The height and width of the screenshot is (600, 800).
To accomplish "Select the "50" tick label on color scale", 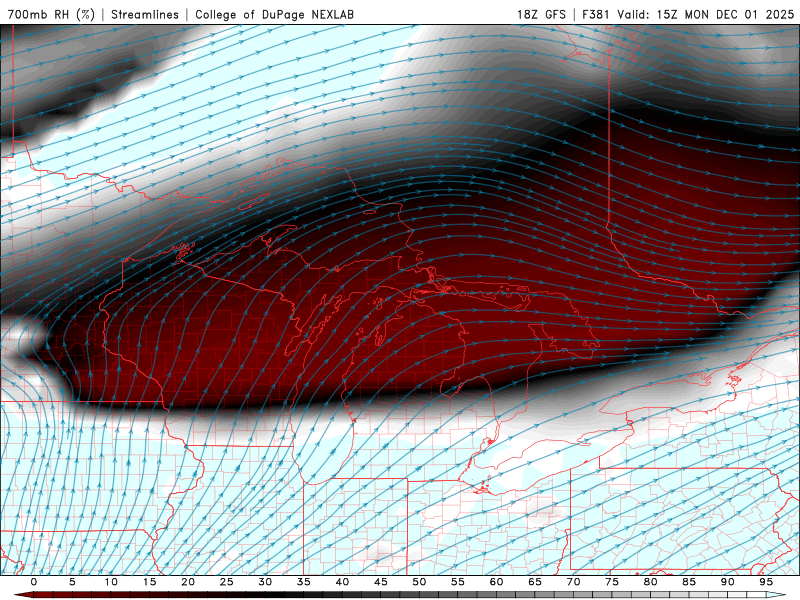I will pyautogui.click(x=419, y=582).
